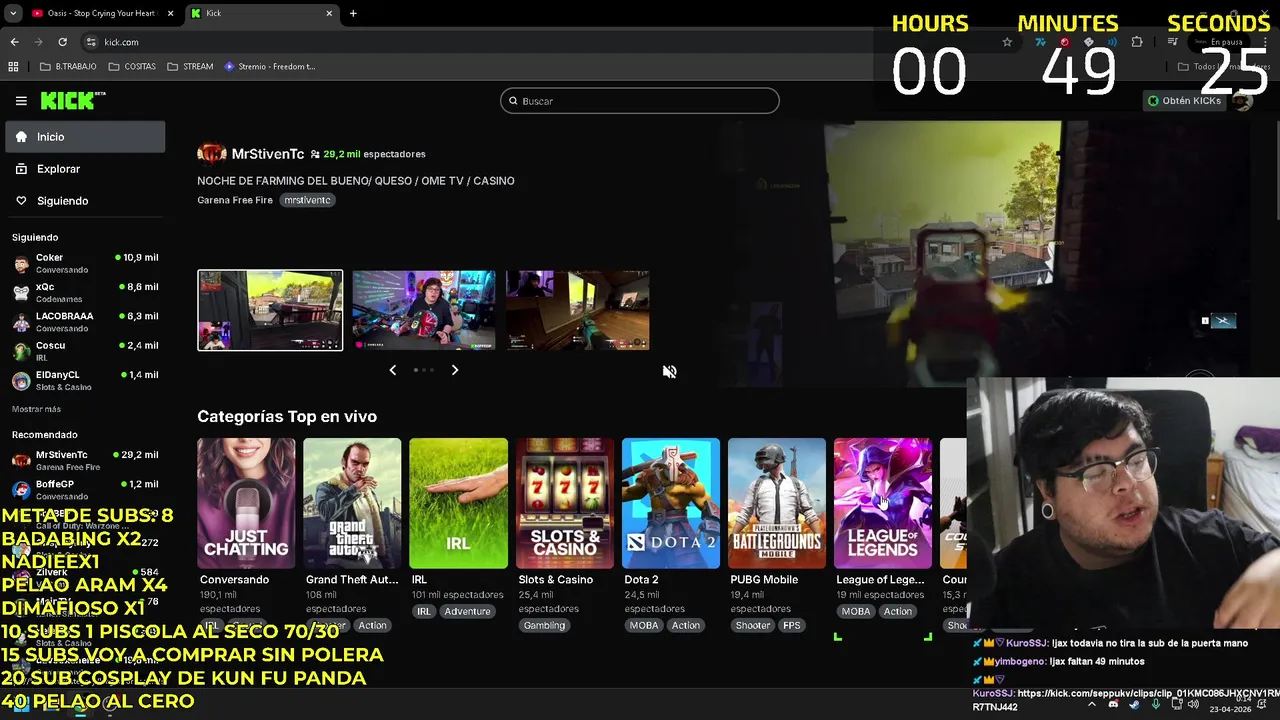Select Explorar in the sidebar
Screen dimensions: 1280x720
85,169
